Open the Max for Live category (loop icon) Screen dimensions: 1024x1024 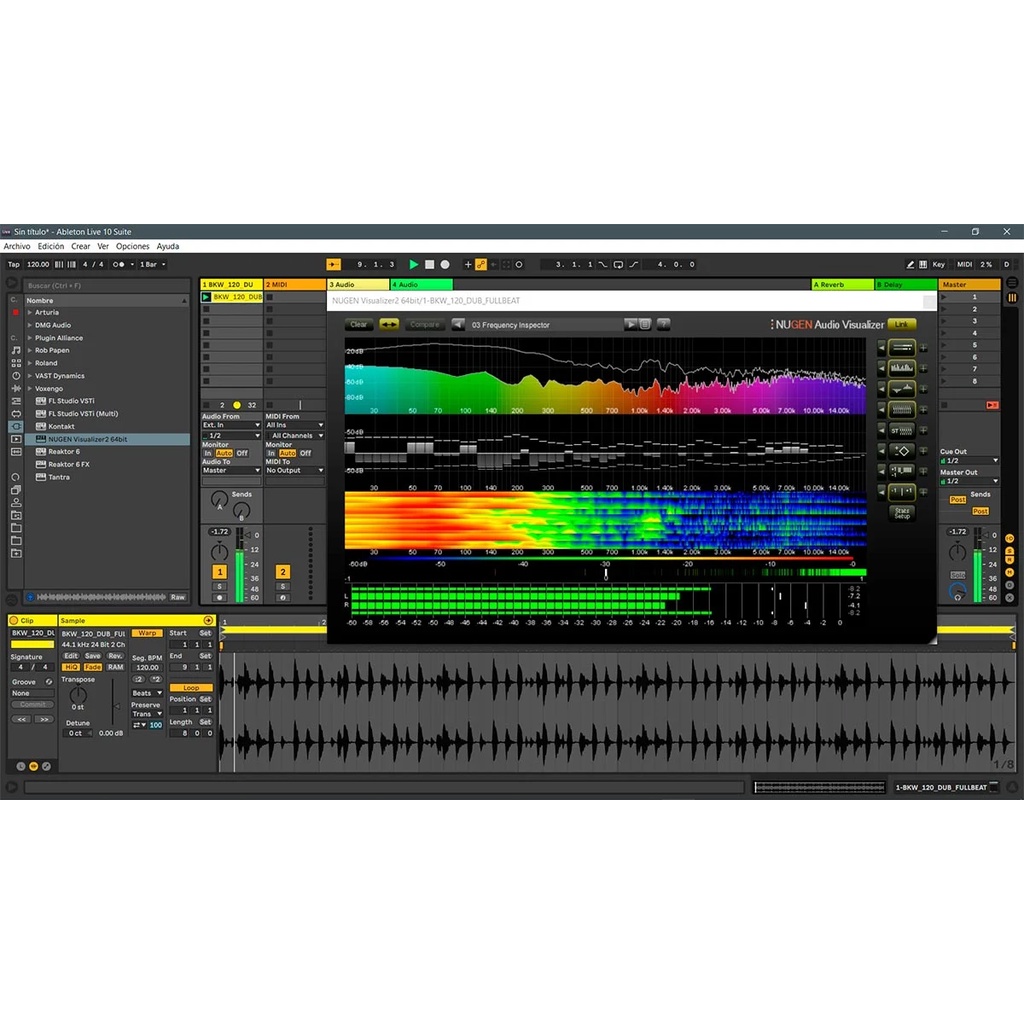(x=16, y=413)
